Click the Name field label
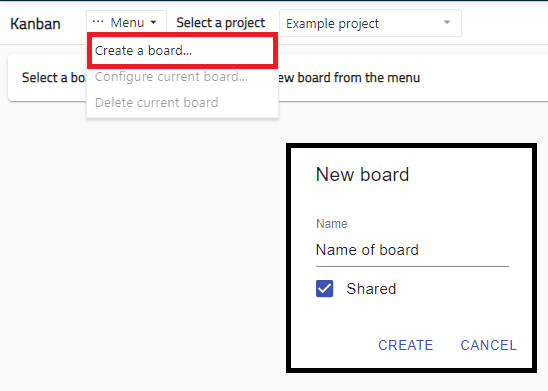Viewport: 548px width, 391px height. click(332, 224)
